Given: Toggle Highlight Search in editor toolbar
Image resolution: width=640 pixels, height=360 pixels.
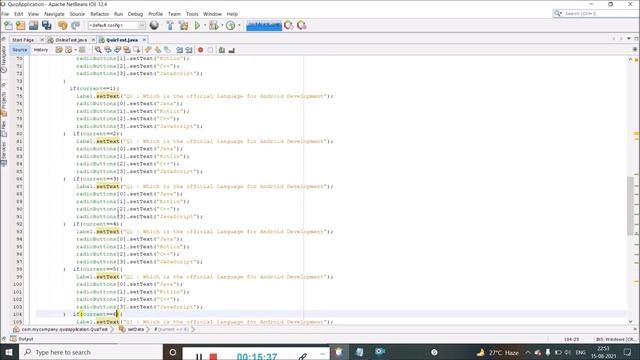Looking at the screenshot, I should click(127, 50).
